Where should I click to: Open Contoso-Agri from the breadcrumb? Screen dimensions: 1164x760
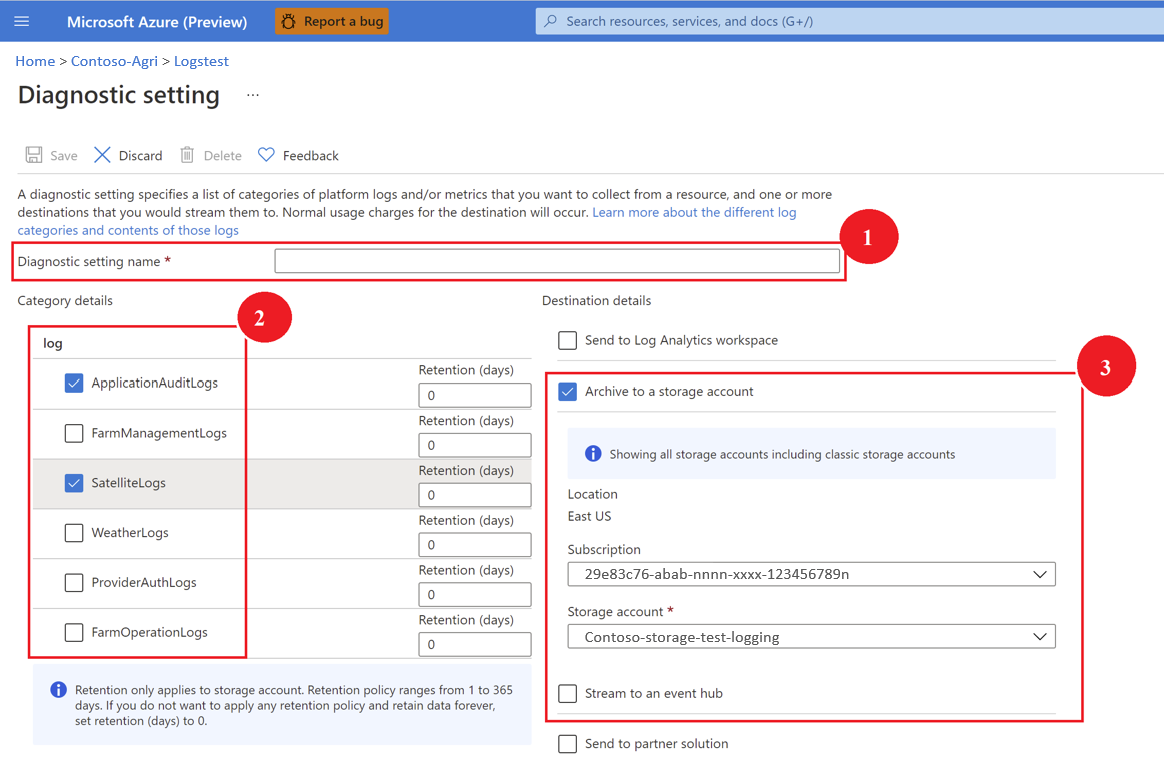[114, 61]
